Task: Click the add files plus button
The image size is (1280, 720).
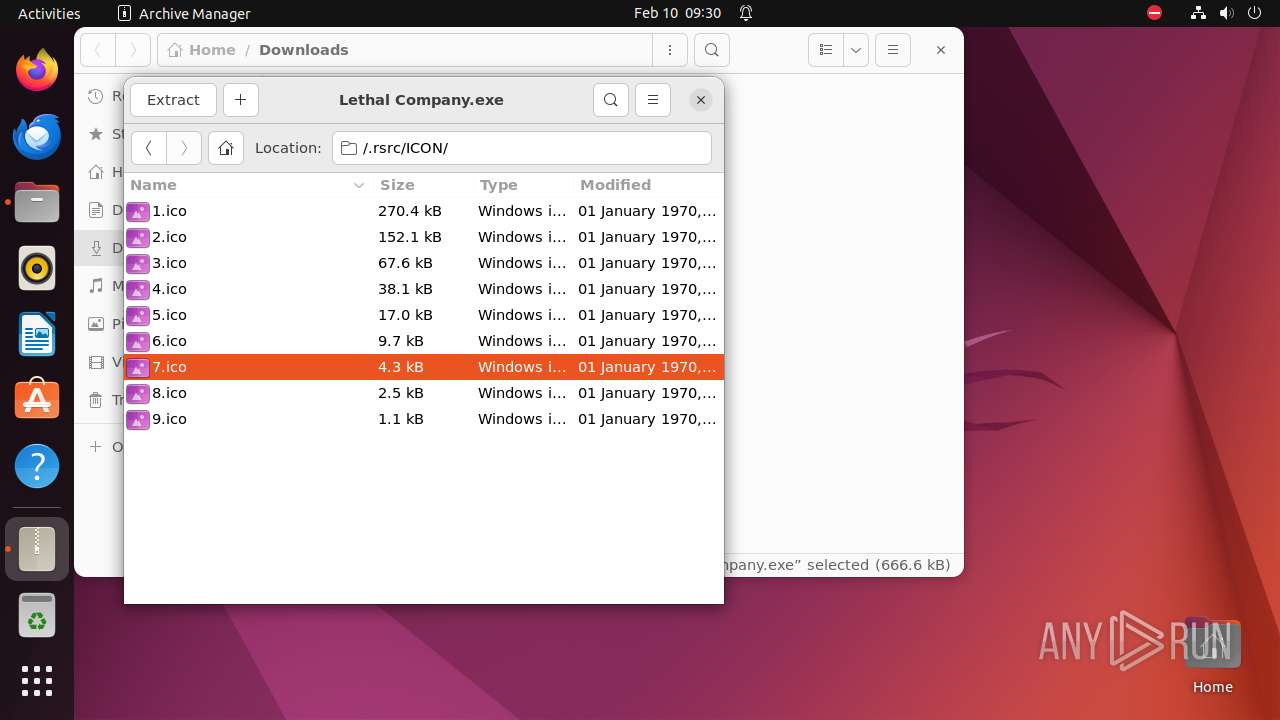Action: [x=241, y=100]
